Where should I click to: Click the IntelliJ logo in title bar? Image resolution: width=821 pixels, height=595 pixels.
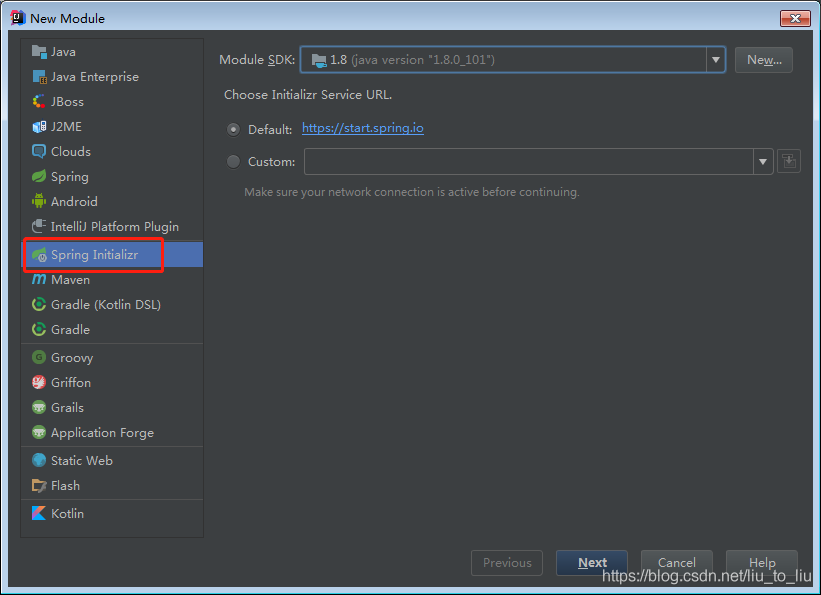click(x=17, y=18)
